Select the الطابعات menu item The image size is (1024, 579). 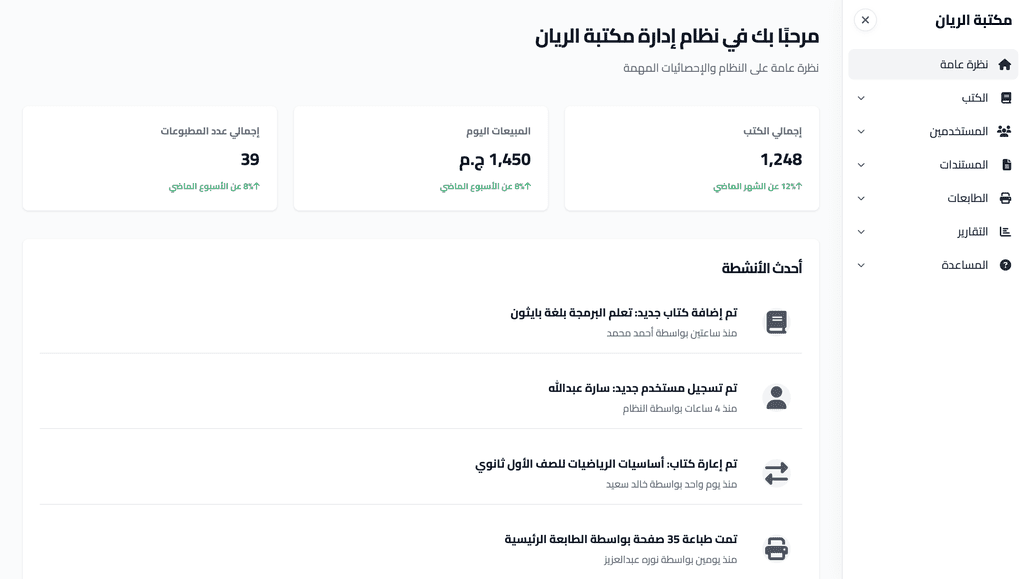[x=967, y=198]
